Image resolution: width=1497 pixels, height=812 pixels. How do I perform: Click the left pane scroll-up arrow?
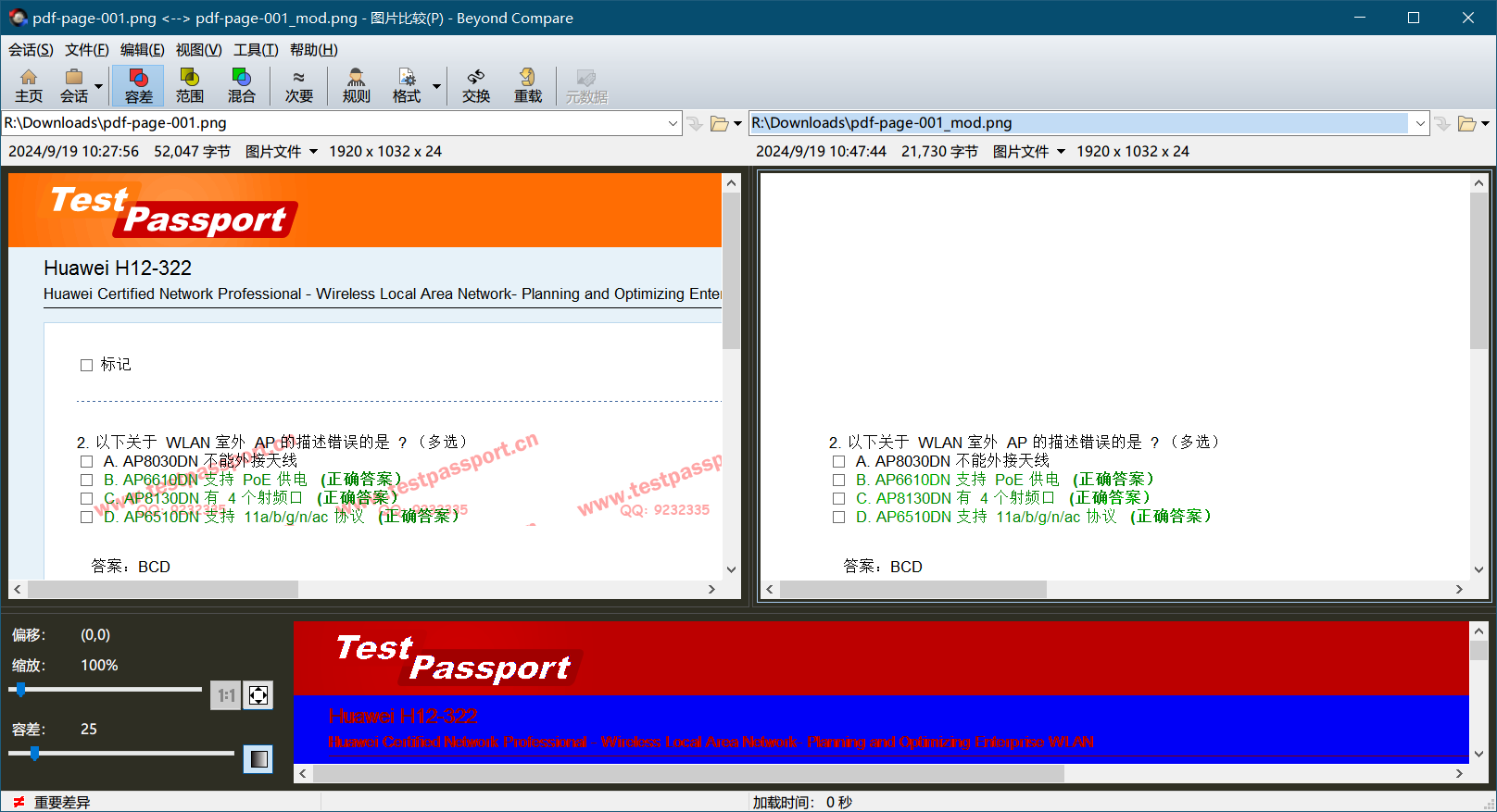click(x=731, y=183)
